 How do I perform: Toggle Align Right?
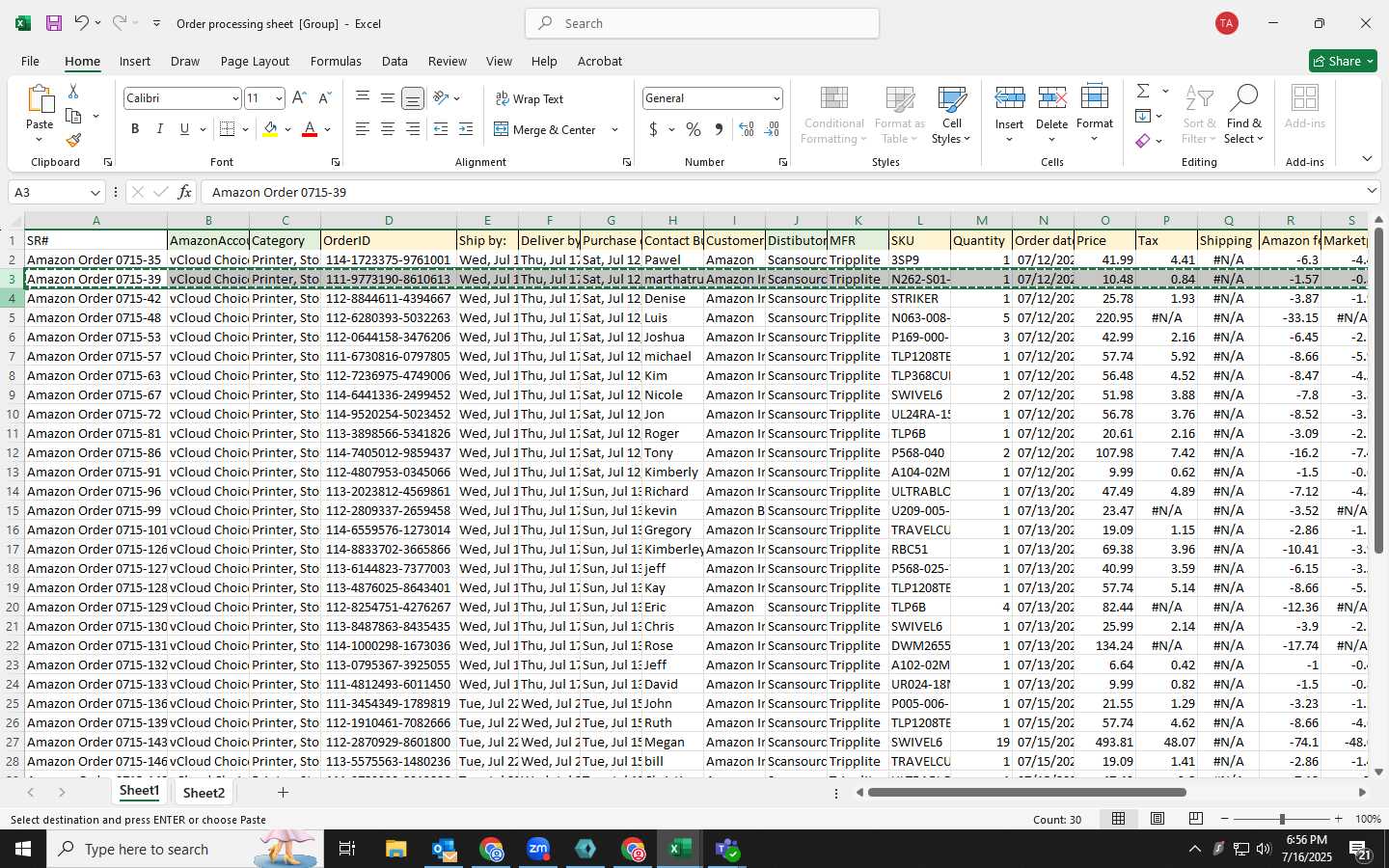click(x=413, y=129)
